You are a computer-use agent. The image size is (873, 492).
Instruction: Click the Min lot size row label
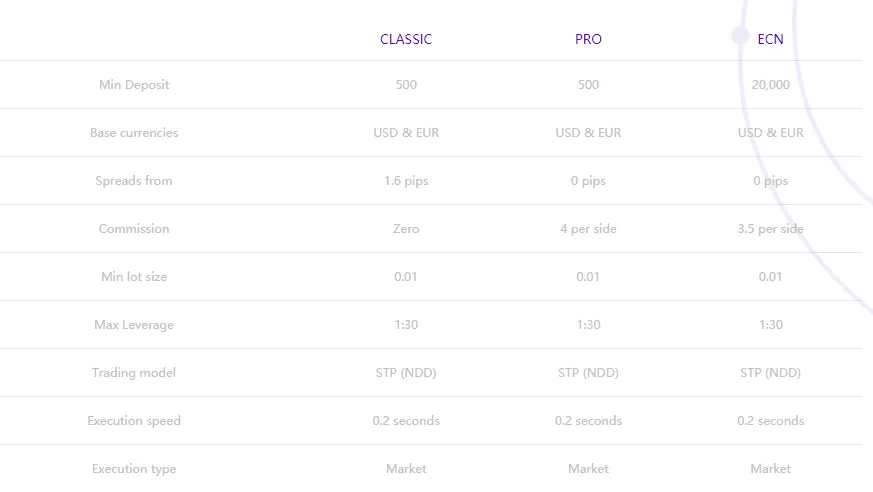[x=134, y=277]
